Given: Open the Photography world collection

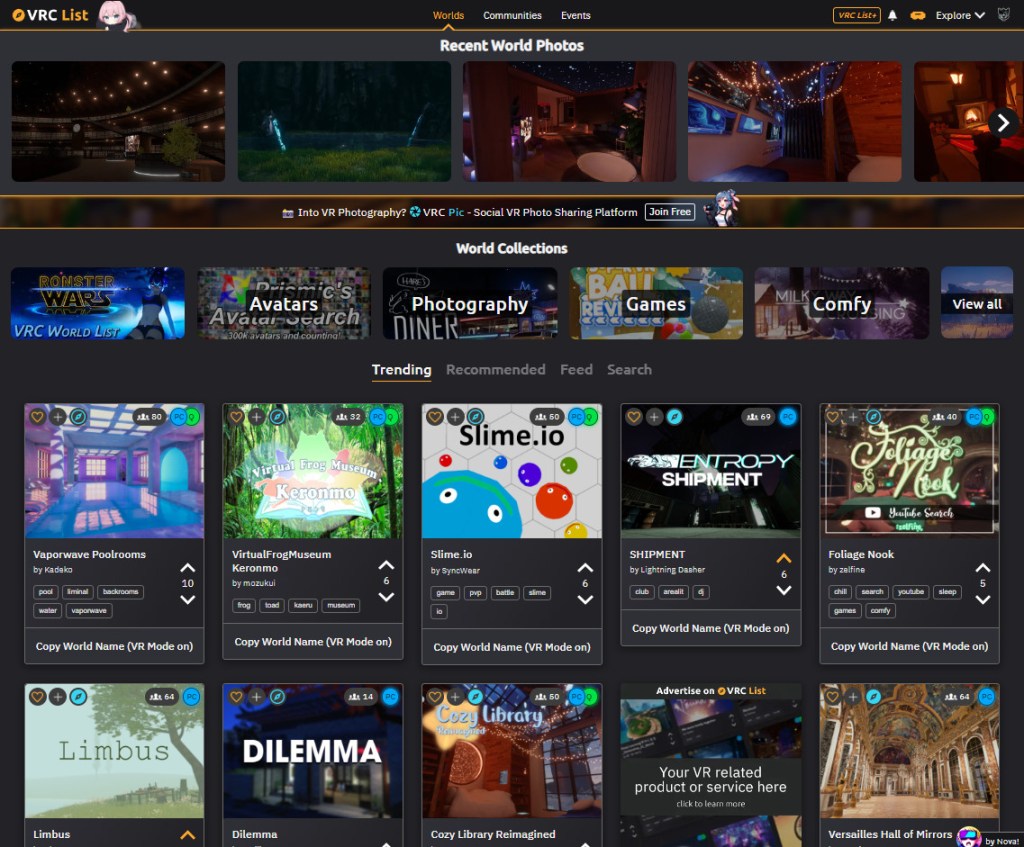Looking at the screenshot, I should [469, 304].
